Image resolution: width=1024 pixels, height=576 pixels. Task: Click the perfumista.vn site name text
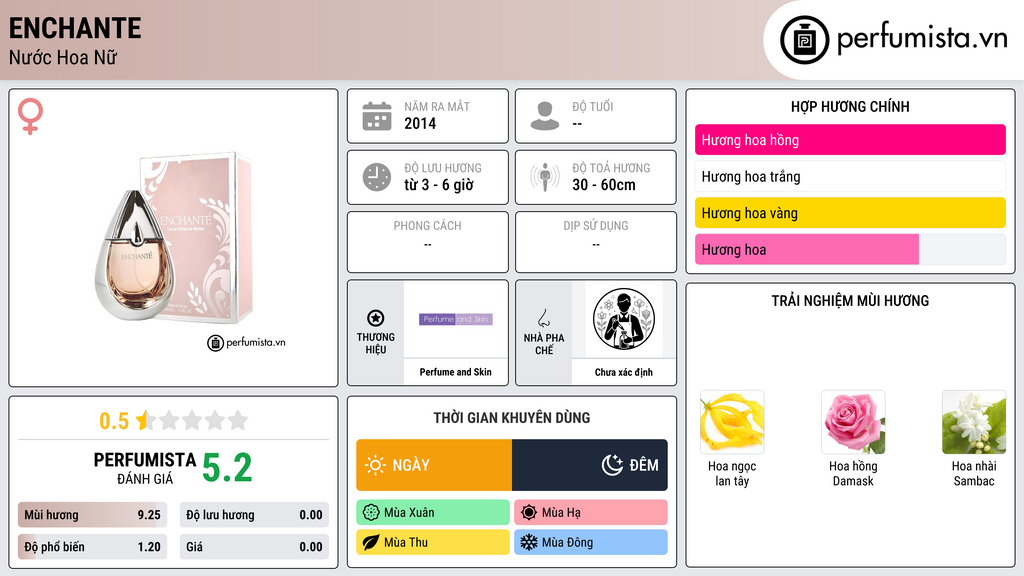point(922,39)
